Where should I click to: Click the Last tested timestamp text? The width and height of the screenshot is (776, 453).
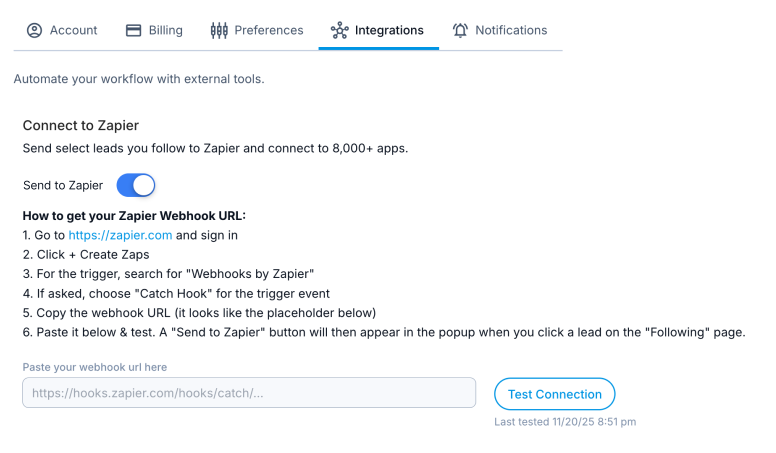tap(565, 422)
